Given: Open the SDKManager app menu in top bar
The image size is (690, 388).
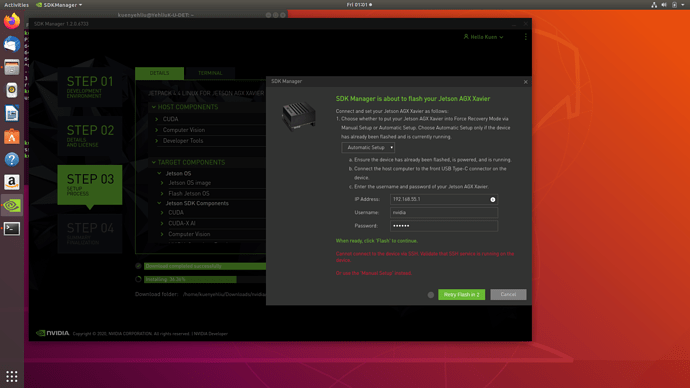Looking at the screenshot, I should click(59, 5).
